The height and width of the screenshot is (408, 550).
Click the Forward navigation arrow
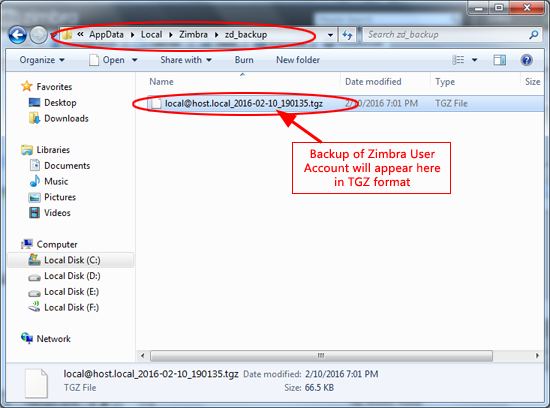[38, 35]
